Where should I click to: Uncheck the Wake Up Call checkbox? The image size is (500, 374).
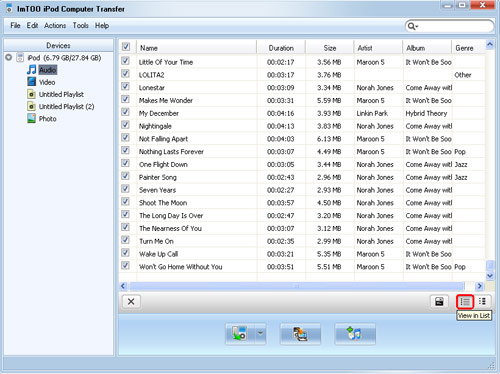[125, 253]
